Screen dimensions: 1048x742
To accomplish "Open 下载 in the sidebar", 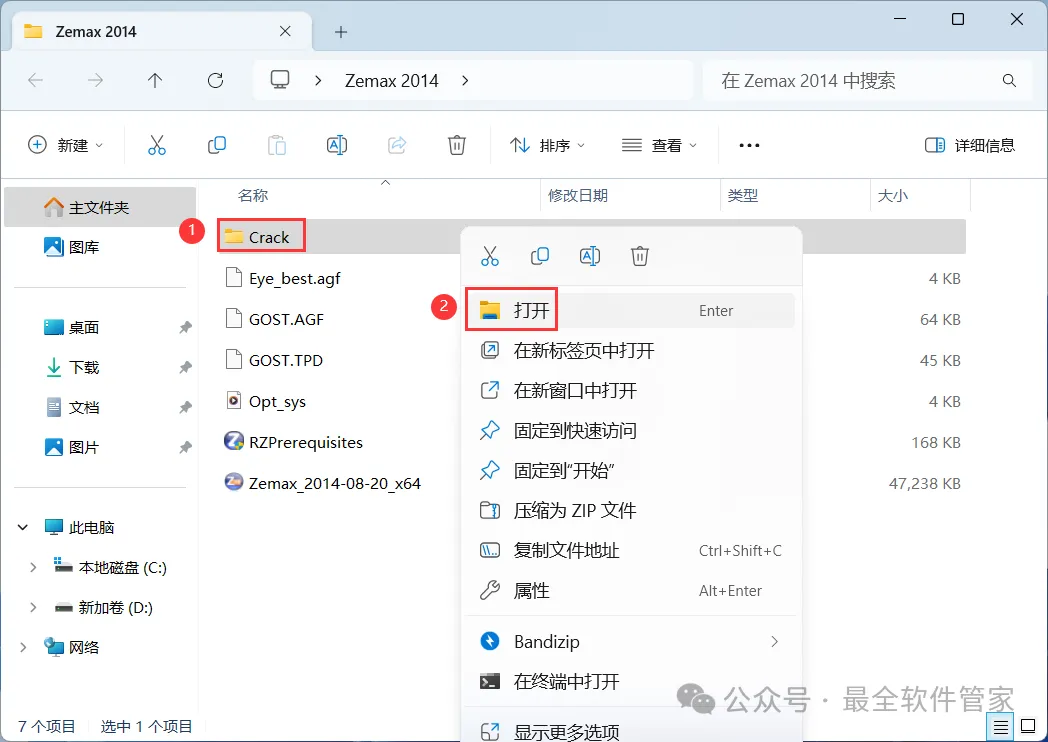I will click(x=72, y=368).
